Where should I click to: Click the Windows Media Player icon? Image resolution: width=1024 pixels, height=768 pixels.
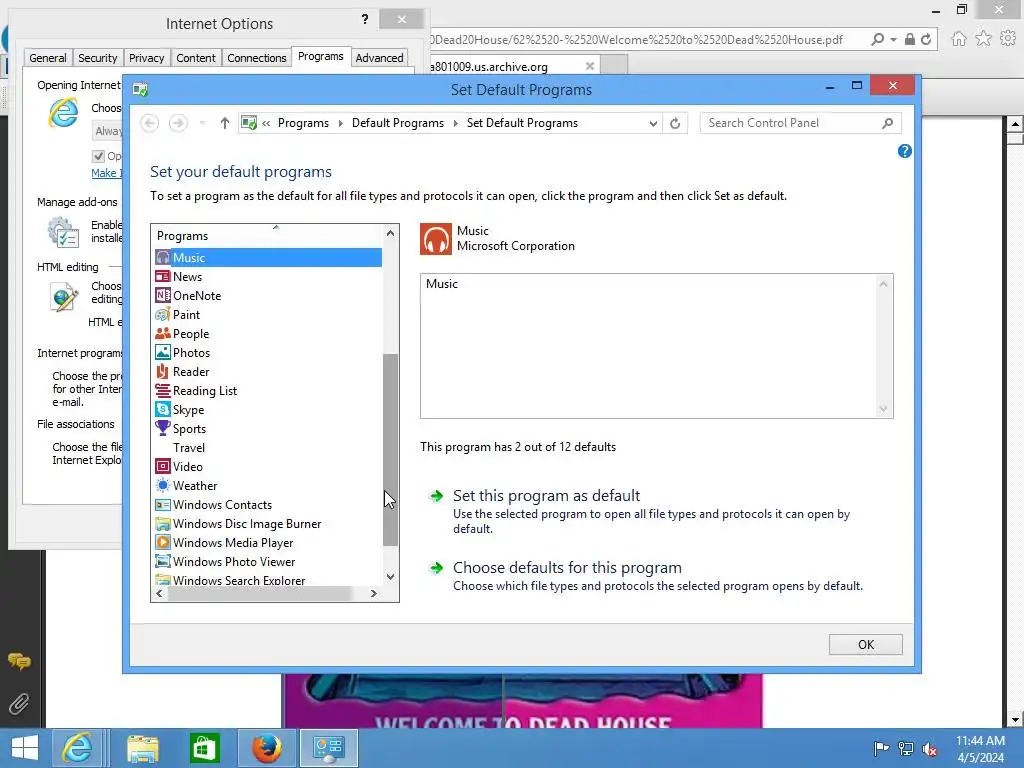[163, 542]
